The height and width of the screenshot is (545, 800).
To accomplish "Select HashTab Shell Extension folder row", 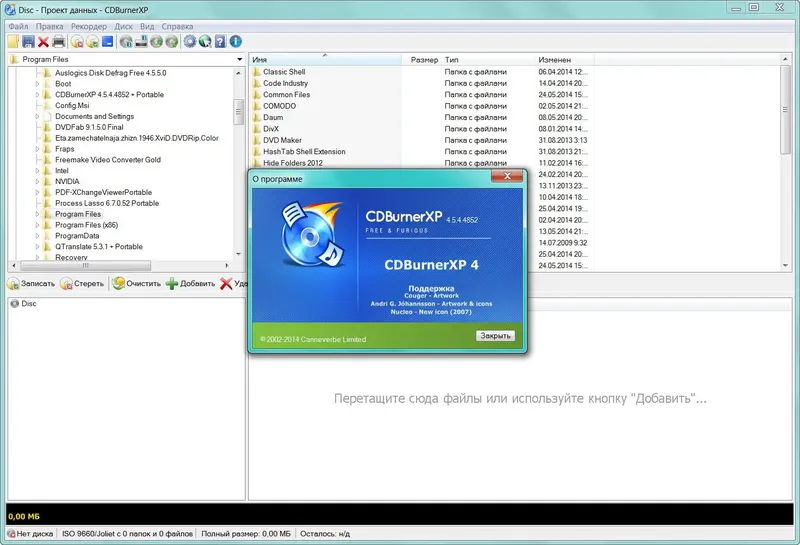I will coord(304,152).
